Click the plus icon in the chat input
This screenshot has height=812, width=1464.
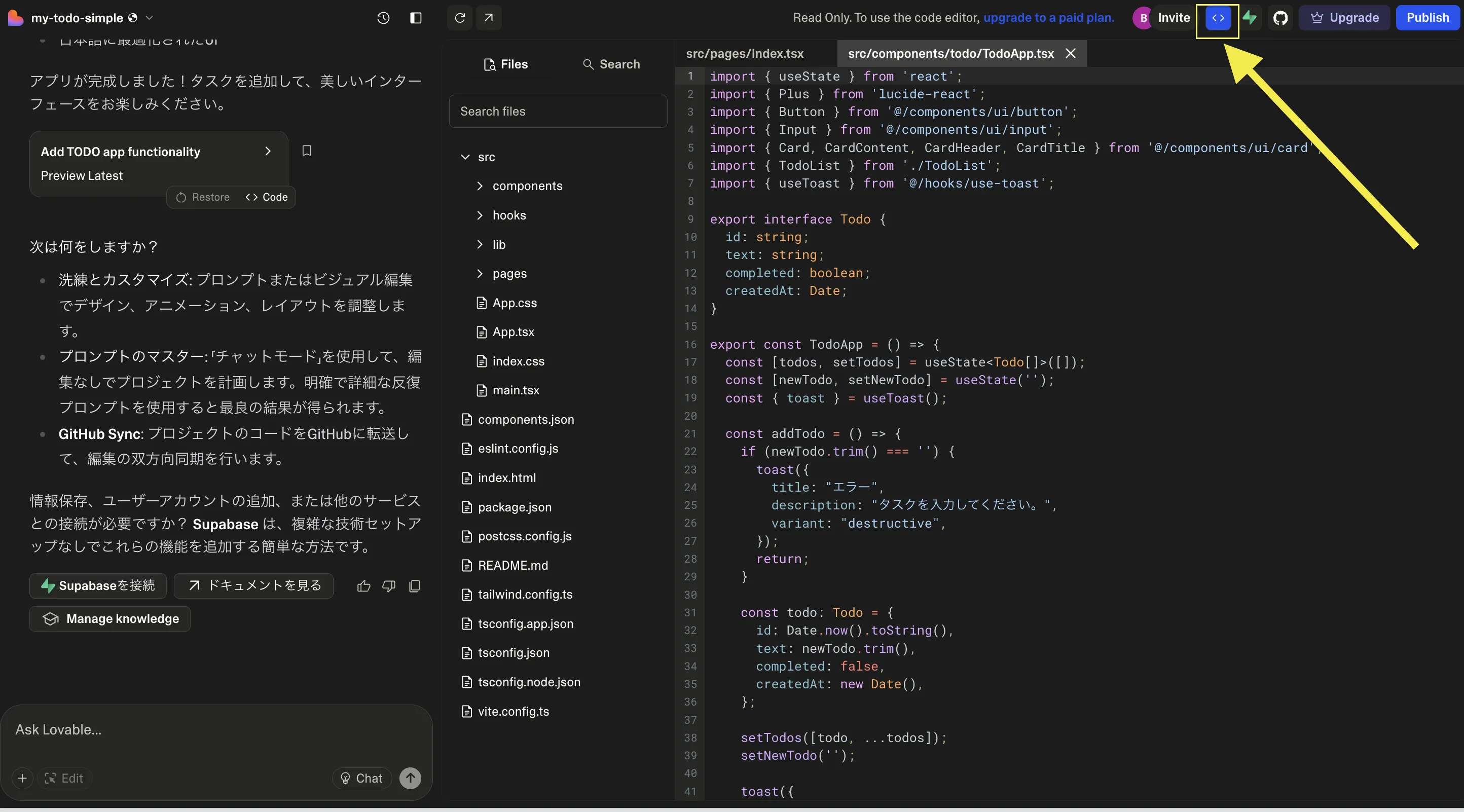pyautogui.click(x=22, y=779)
